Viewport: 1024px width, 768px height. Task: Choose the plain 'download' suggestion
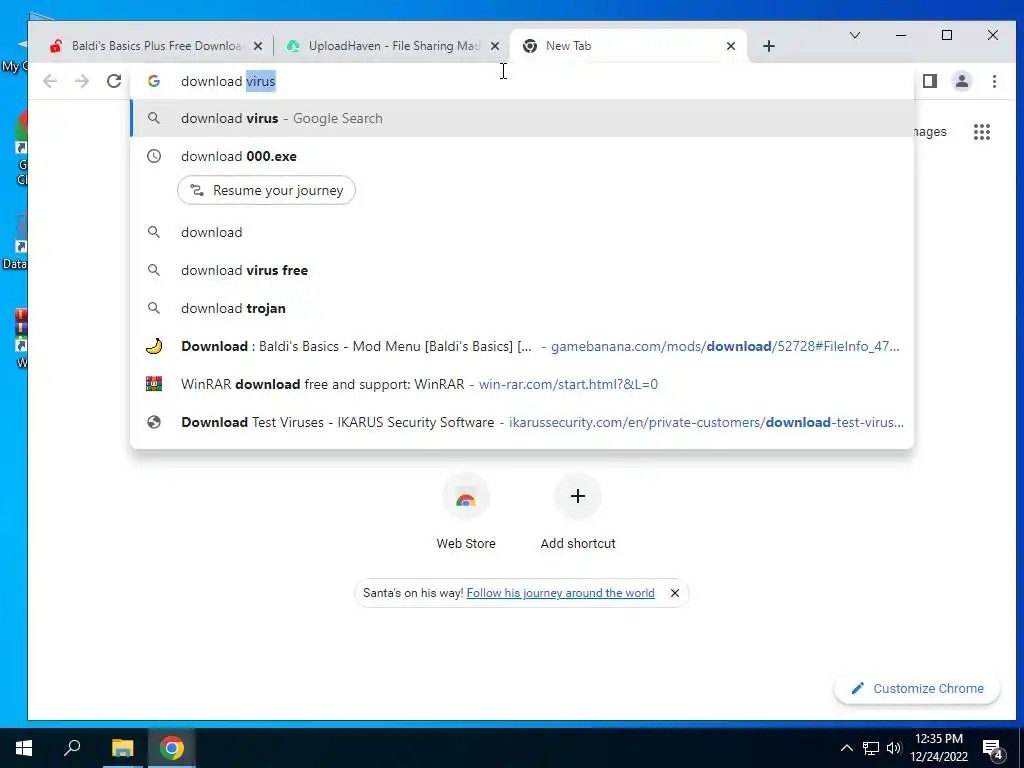pos(522,232)
